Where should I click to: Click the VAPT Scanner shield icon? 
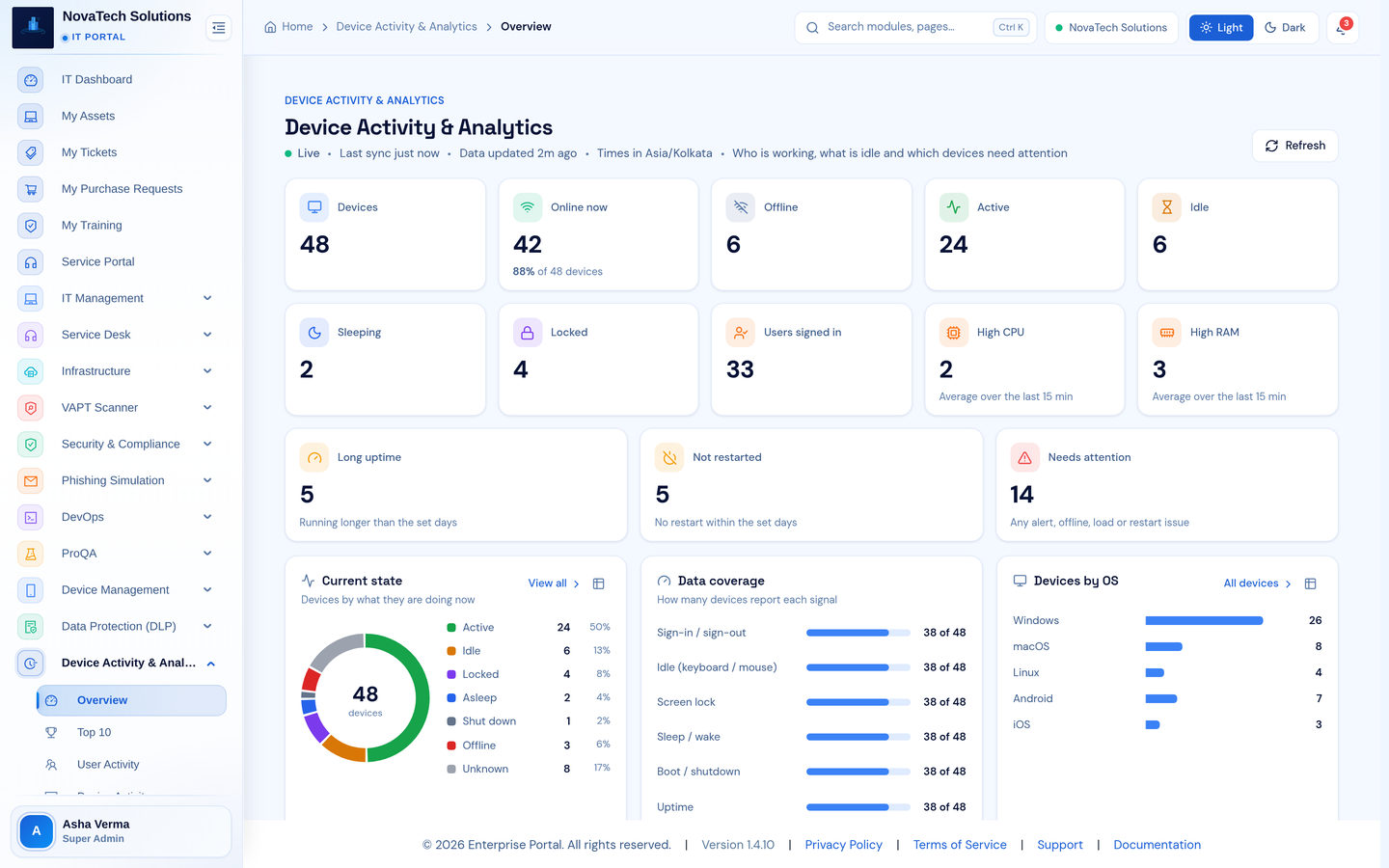pyautogui.click(x=31, y=408)
